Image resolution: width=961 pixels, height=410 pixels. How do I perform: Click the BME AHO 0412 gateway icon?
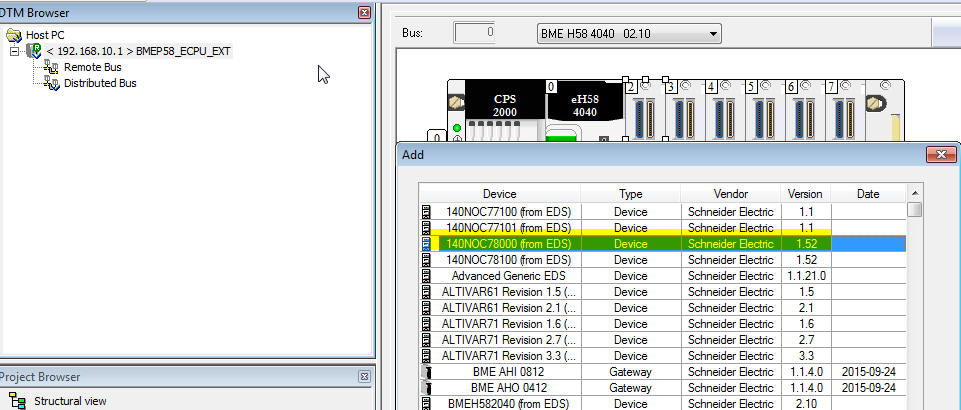coord(427,387)
